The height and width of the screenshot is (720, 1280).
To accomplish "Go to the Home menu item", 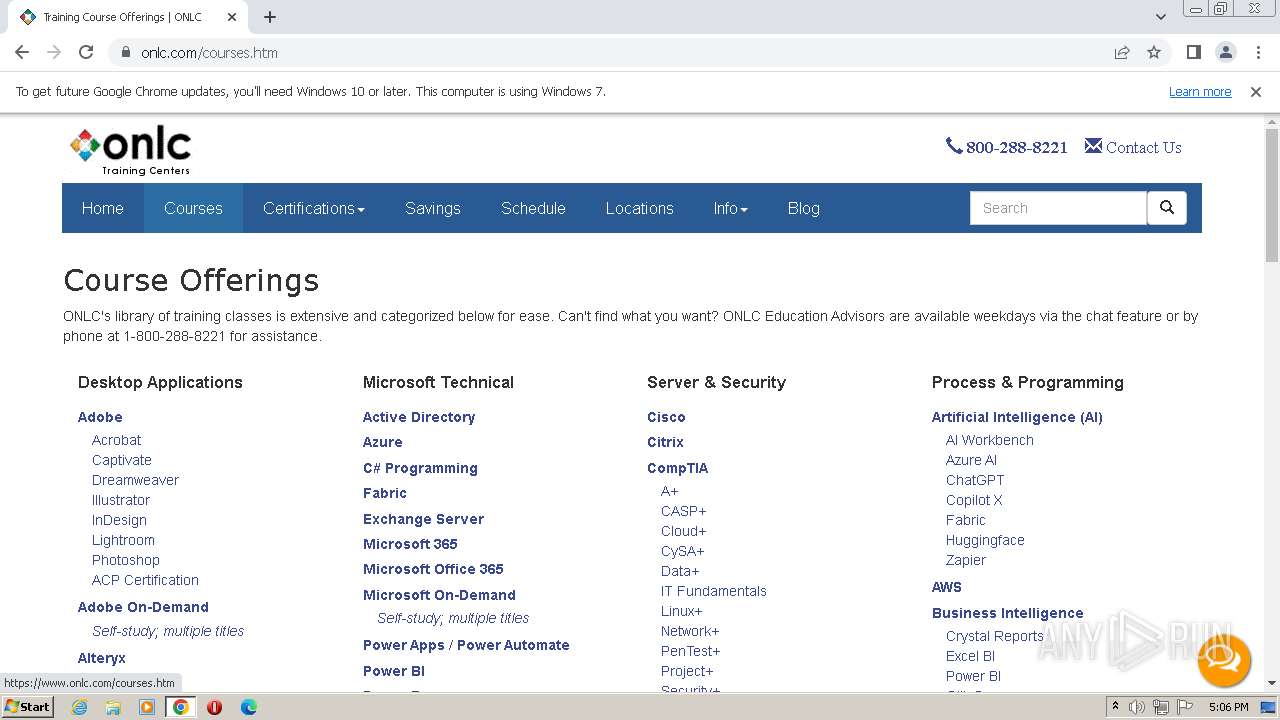I will [103, 208].
